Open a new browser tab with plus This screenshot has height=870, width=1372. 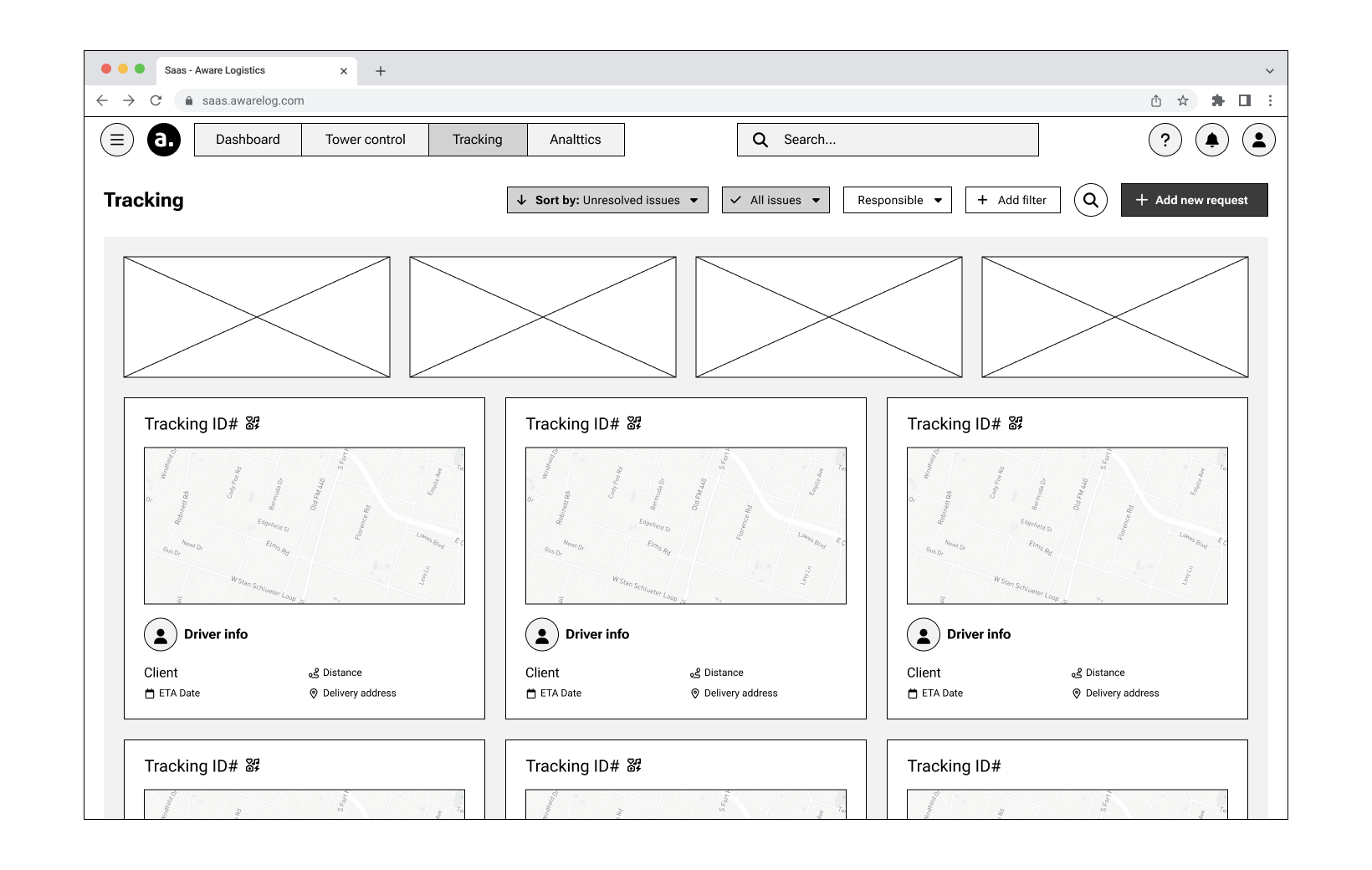[381, 71]
